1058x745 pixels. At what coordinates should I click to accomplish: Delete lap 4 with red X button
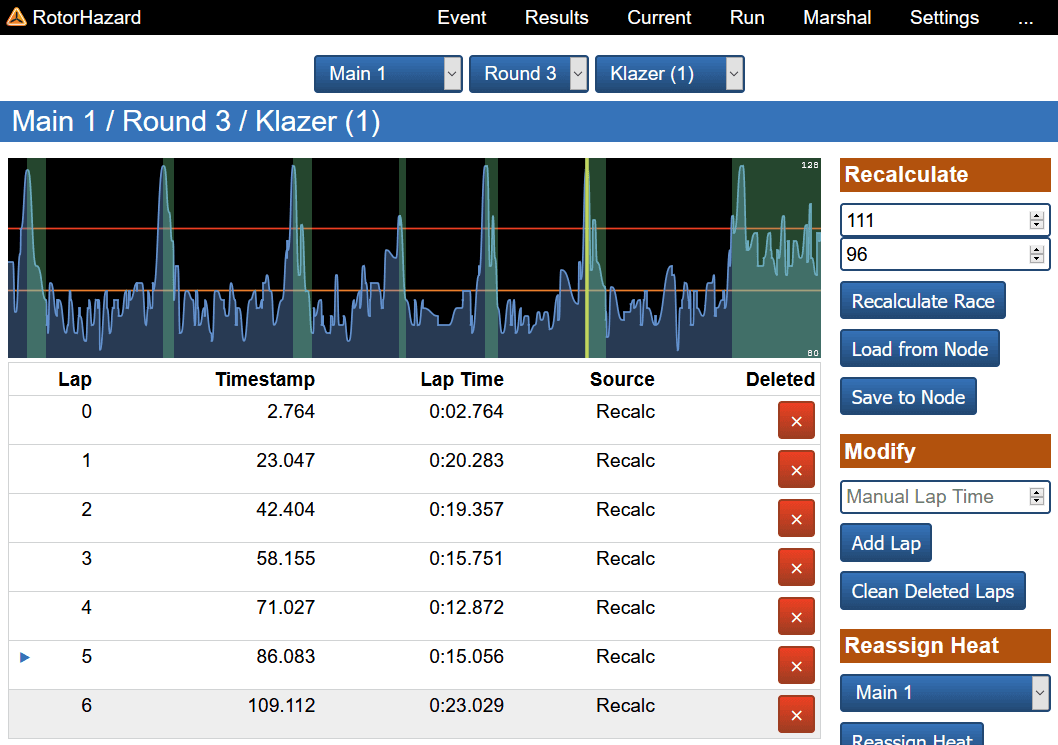click(x=796, y=616)
